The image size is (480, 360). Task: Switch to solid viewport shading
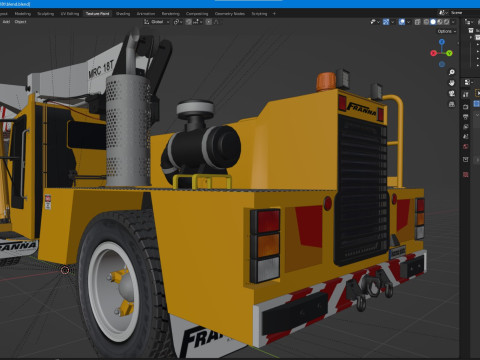(433, 22)
